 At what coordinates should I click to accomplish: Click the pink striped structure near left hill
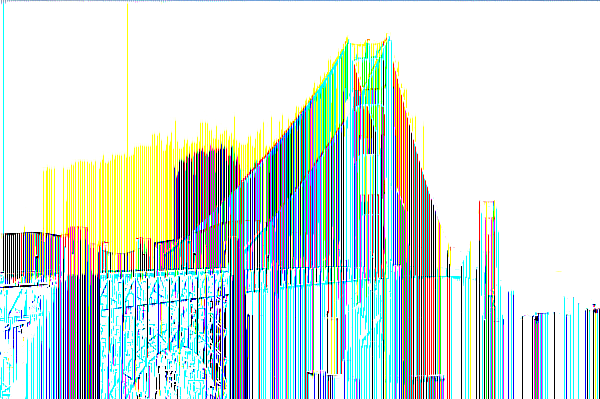coord(78,249)
